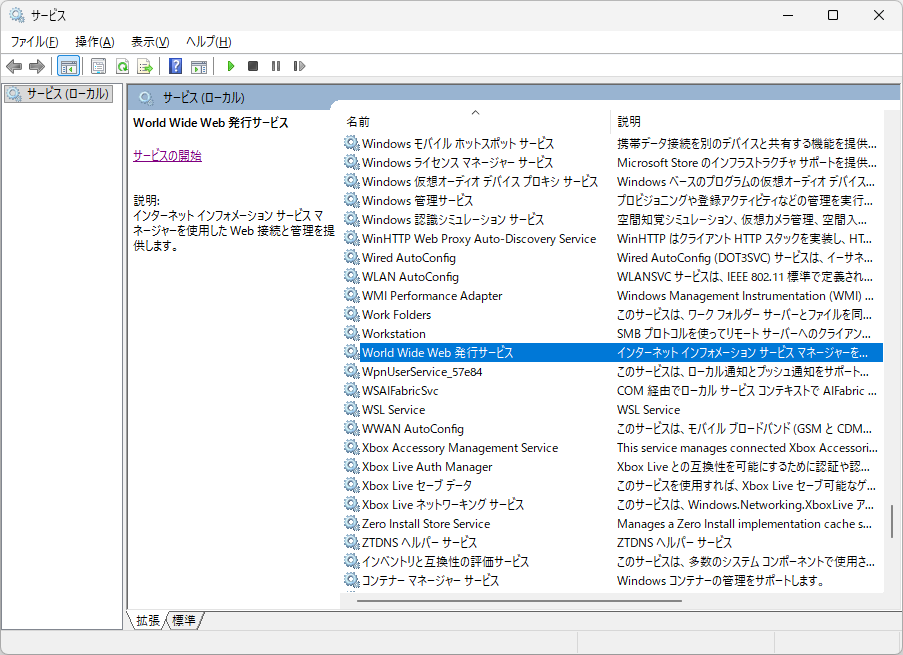This screenshot has height=655, width=903.
Task: Click the サービスの開始 link
Action: [x=167, y=156]
